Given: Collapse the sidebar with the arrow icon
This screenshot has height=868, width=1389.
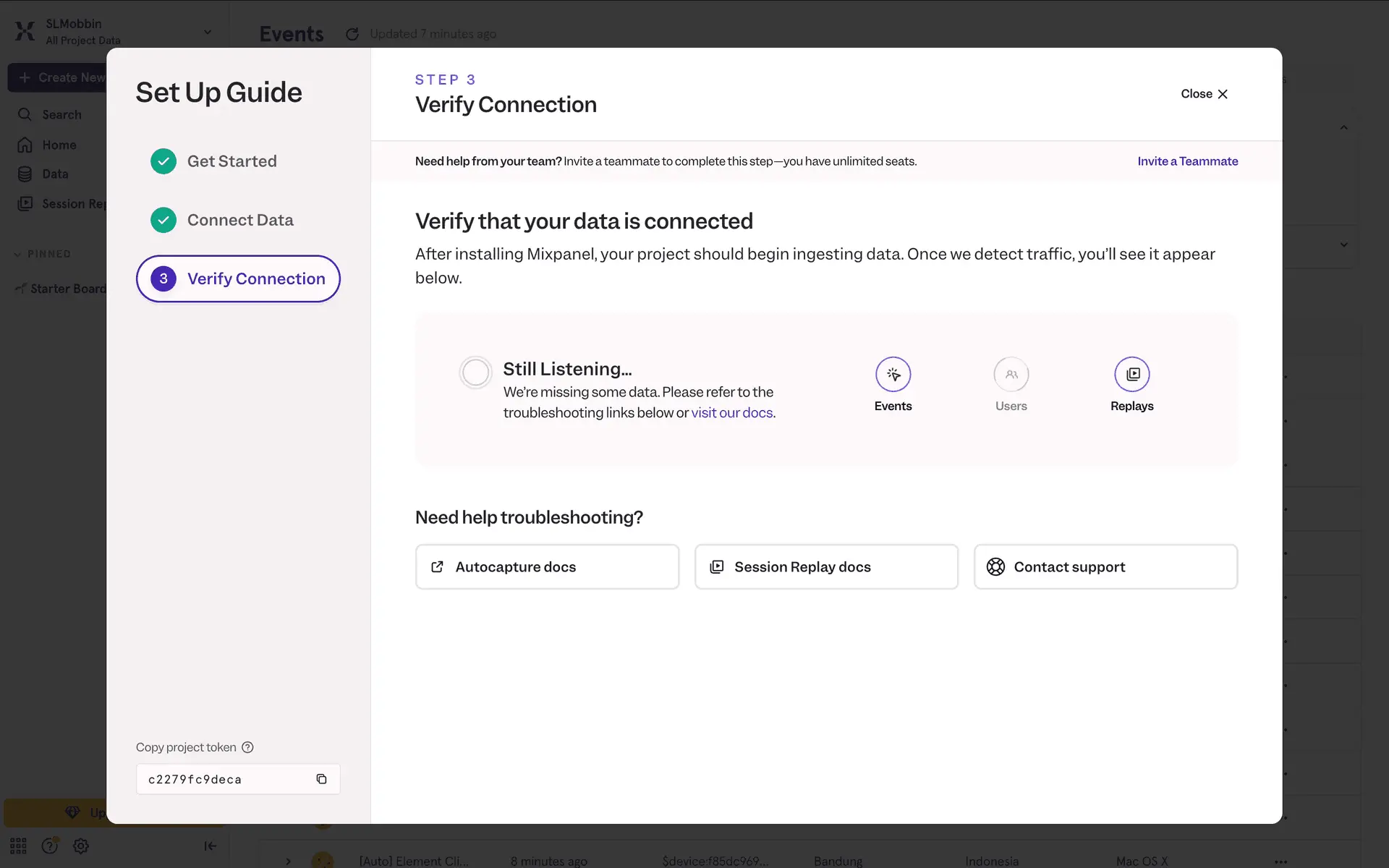Looking at the screenshot, I should (210, 846).
